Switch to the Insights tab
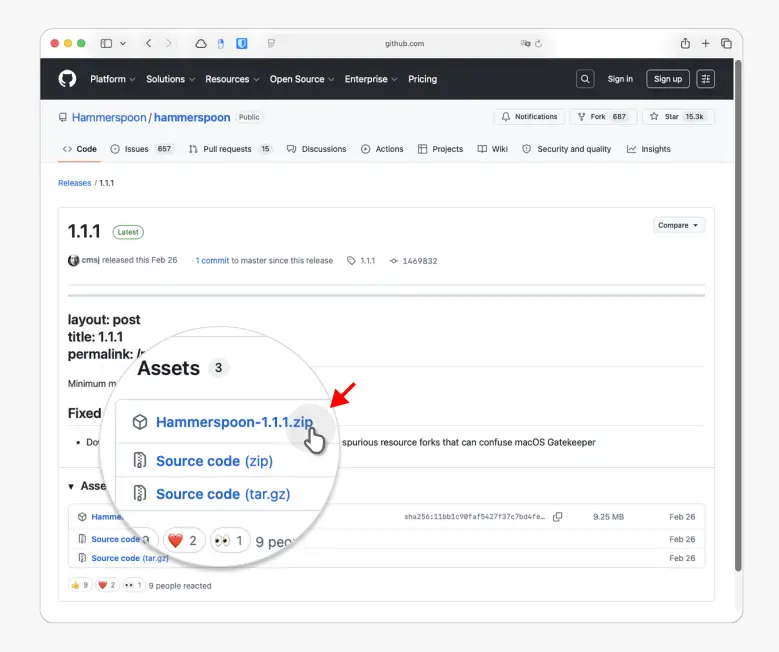The image size is (779, 652). pyautogui.click(x=648, y=149)
